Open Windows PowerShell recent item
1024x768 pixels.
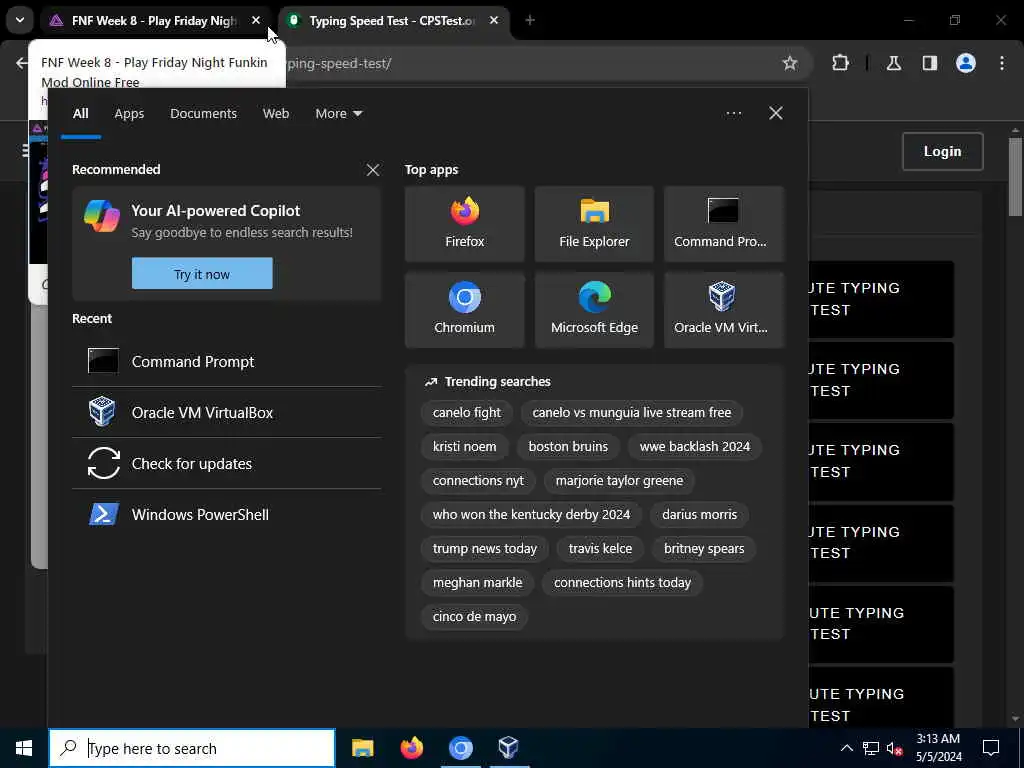tap(227, 514)
